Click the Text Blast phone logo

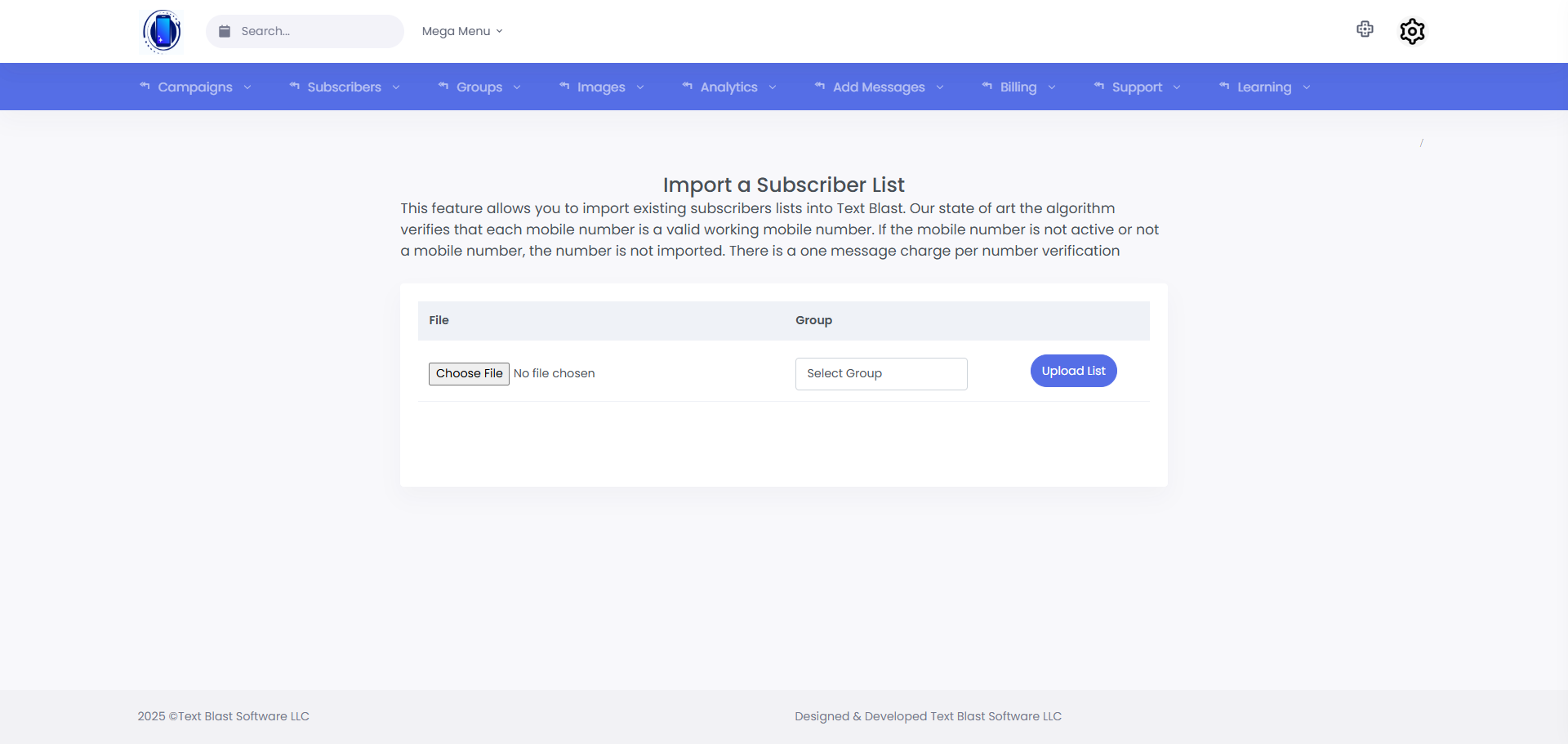(162, 31)
